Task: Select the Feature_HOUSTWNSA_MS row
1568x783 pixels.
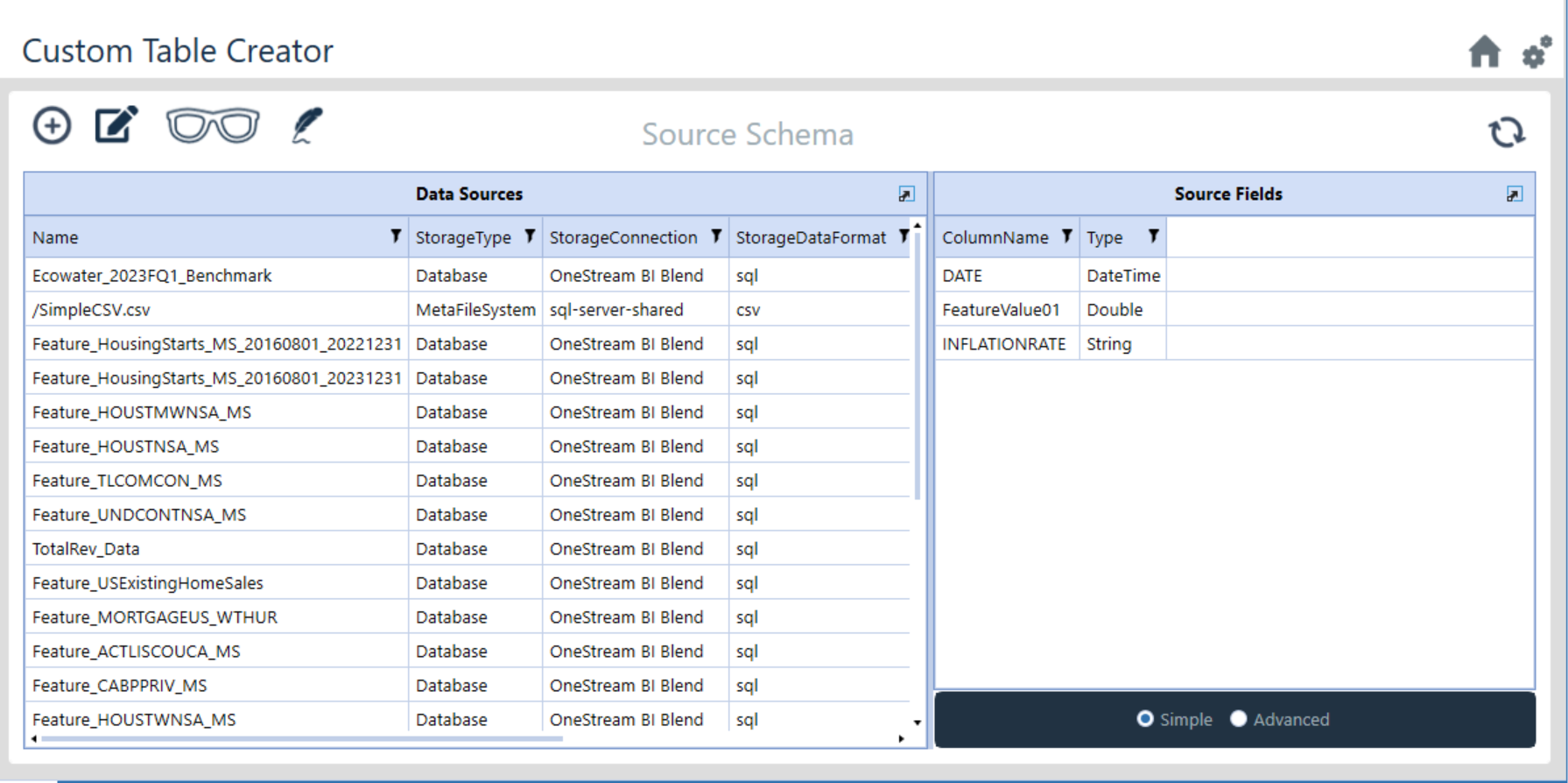Action: (468, 718)
